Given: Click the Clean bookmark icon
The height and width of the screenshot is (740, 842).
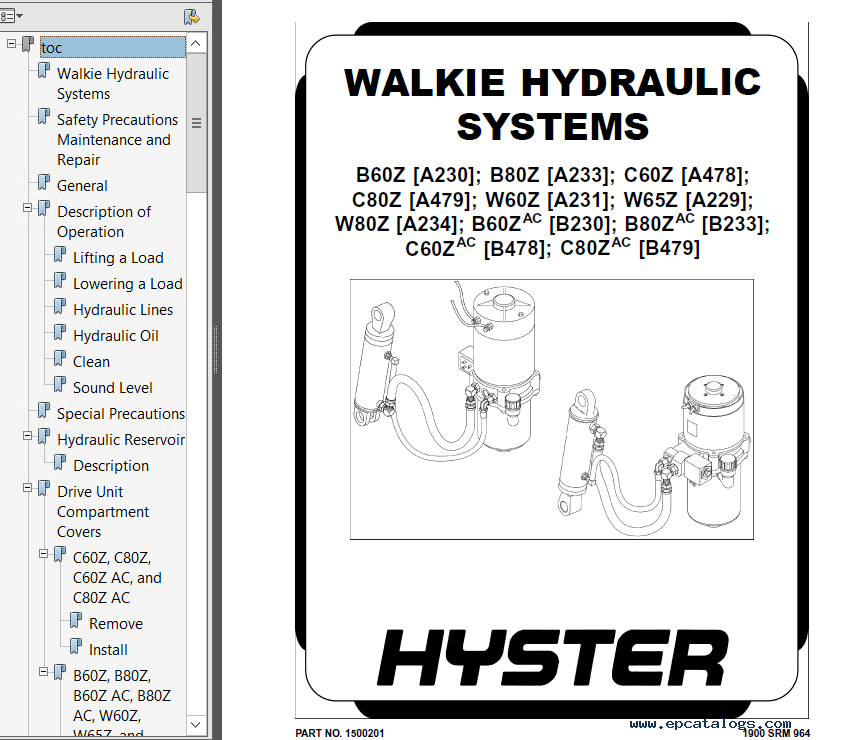Looking at the screenshot, I should coord(60,359).
